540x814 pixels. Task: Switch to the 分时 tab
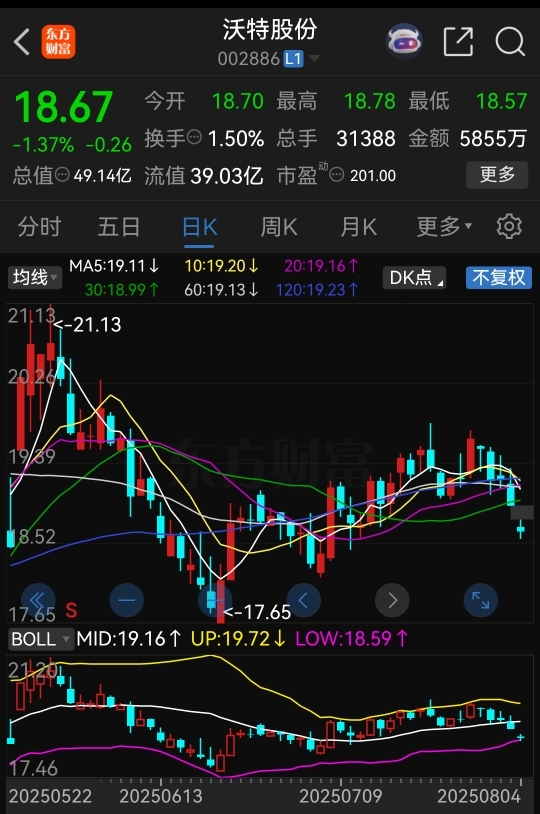(x=39, y=226)
